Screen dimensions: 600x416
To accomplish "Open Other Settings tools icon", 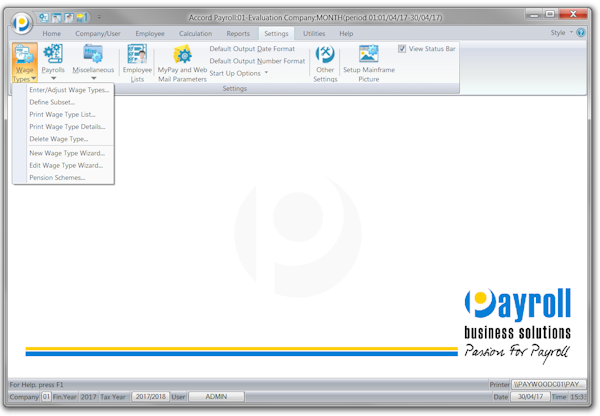I will click(x=325, y=63).
